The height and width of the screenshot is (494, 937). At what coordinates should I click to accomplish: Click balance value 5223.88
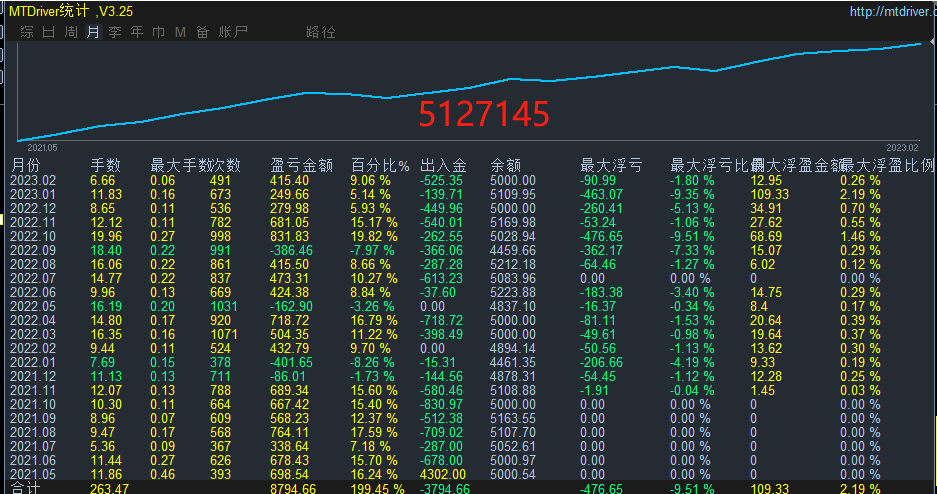(513, 292)
